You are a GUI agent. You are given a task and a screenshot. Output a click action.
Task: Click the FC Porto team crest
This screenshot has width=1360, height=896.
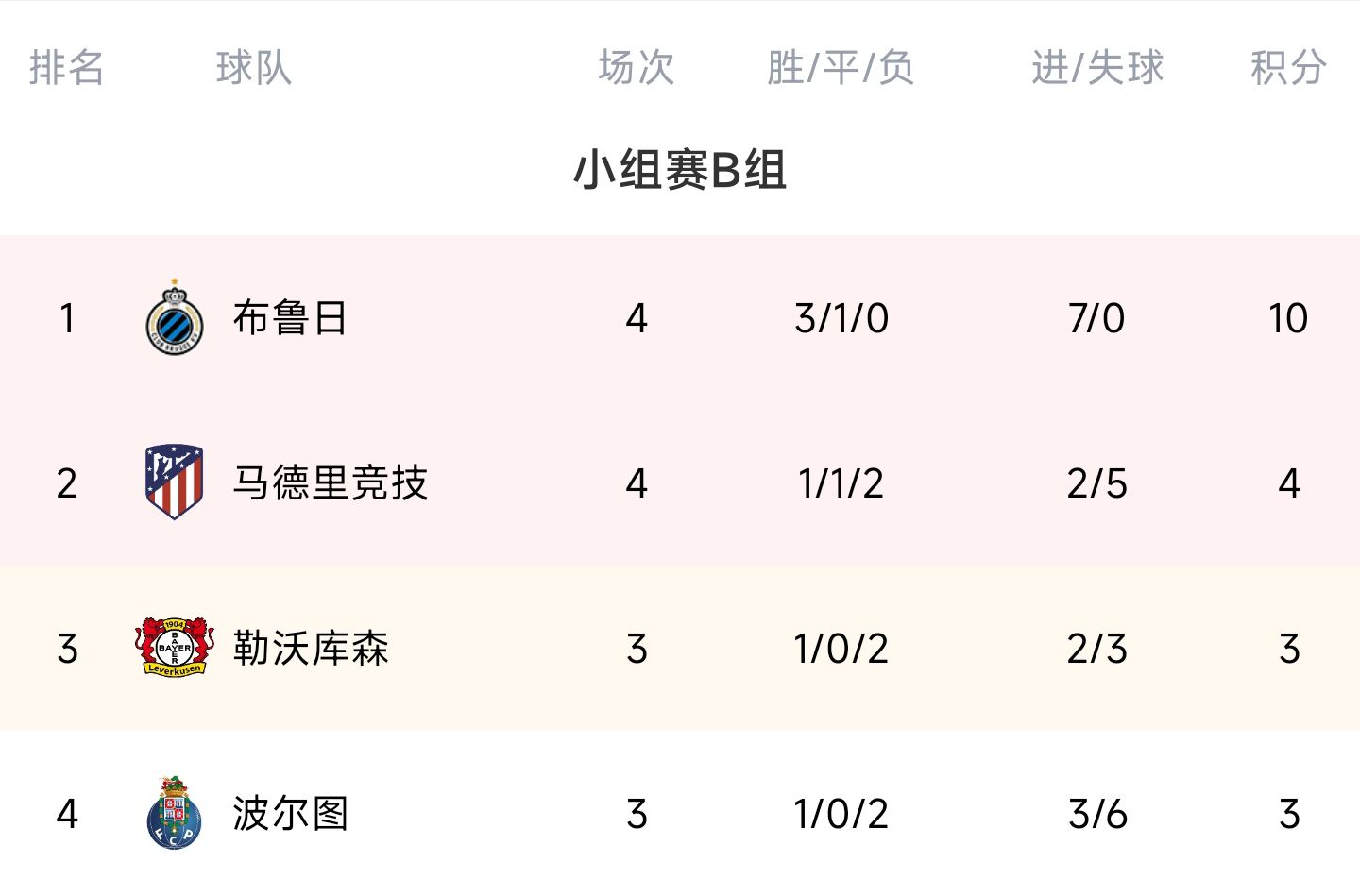click(175, 812)
